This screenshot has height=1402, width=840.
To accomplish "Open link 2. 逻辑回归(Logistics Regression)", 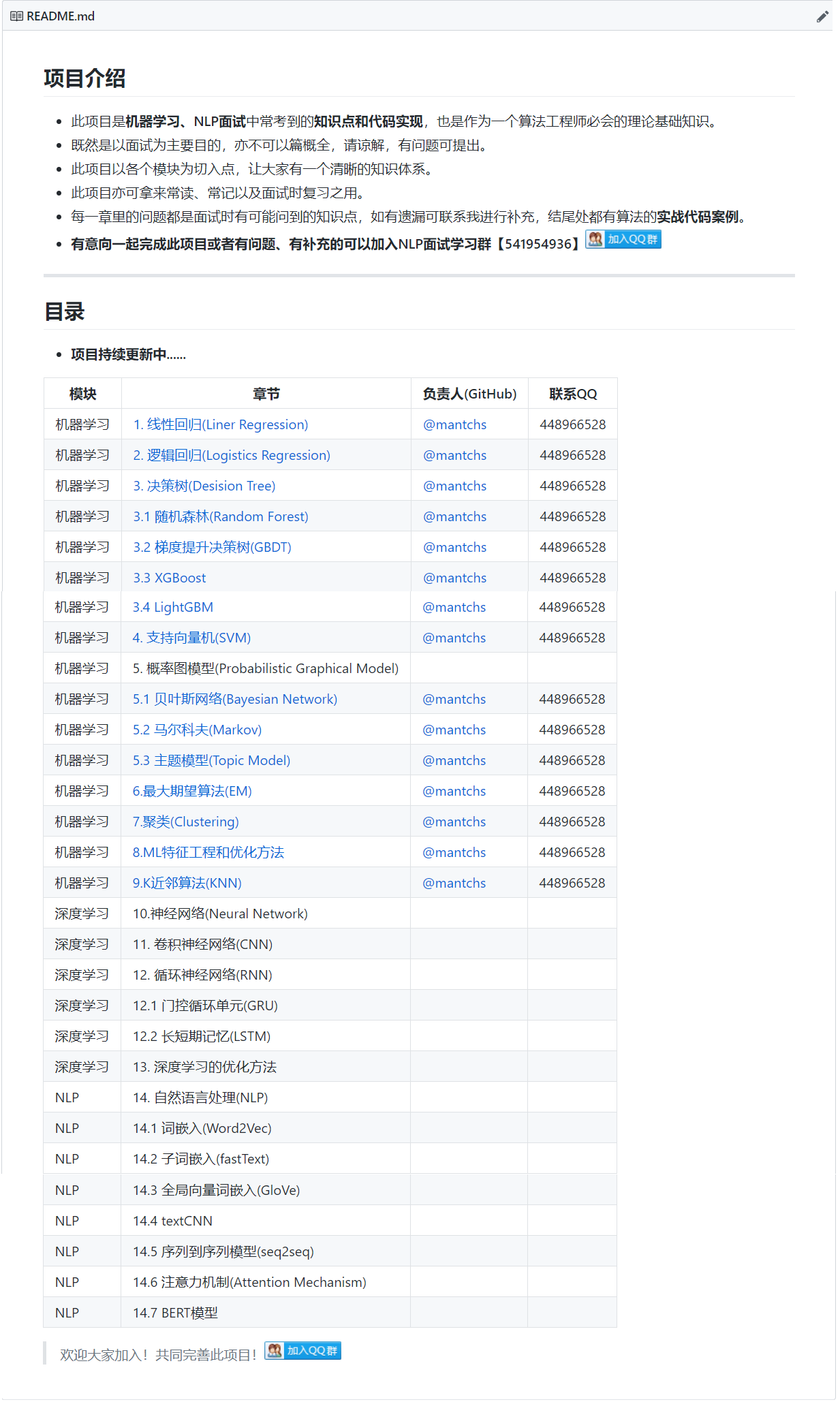I will pyautogui.click(x=232, y=455).
